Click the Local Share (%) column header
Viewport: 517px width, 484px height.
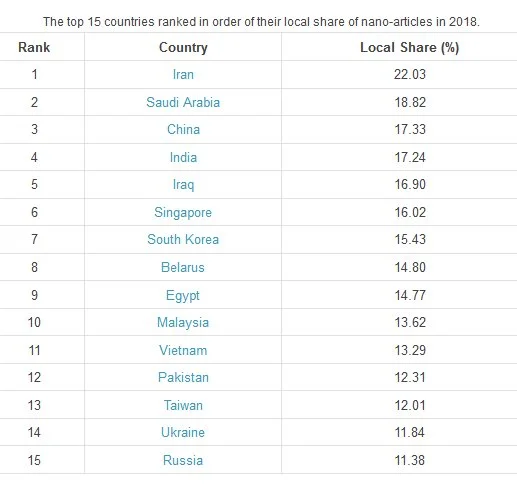pos(410,47)
